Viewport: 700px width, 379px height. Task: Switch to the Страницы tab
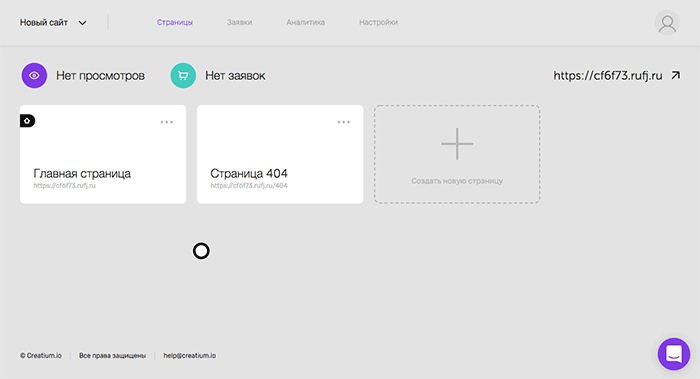[x=175, y=22]
